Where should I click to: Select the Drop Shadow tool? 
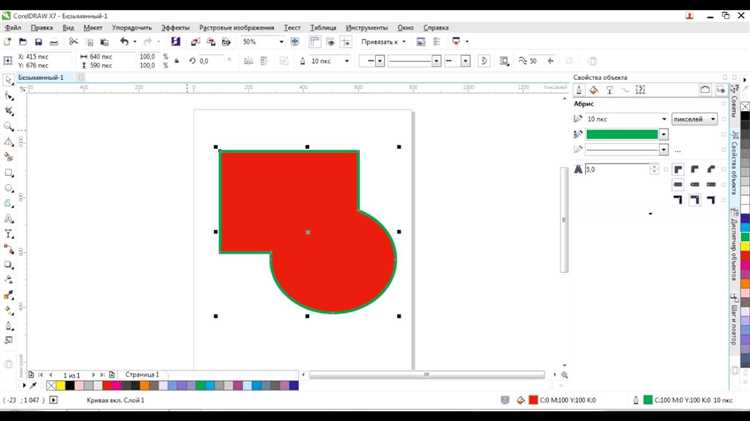(x=9, y=265)
